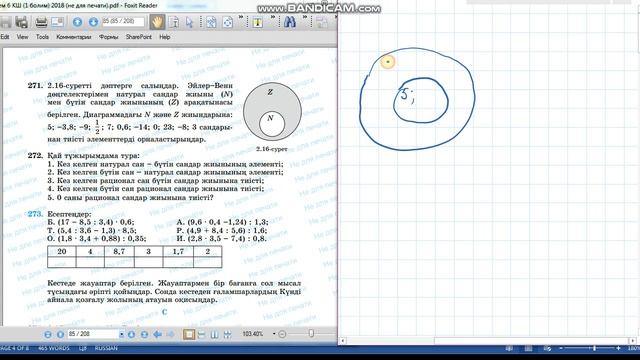Click the Word status bar word count
The height and width of the screenshot is (360, 640).
click(x=53, y=348)
